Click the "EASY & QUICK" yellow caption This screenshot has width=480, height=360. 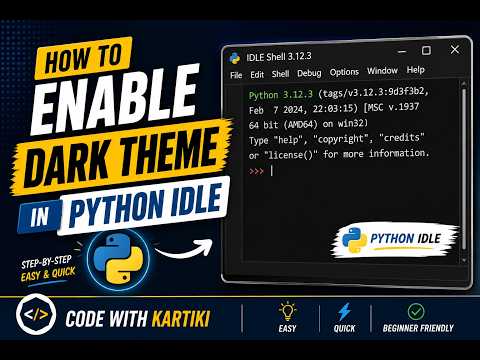[48, 274]
